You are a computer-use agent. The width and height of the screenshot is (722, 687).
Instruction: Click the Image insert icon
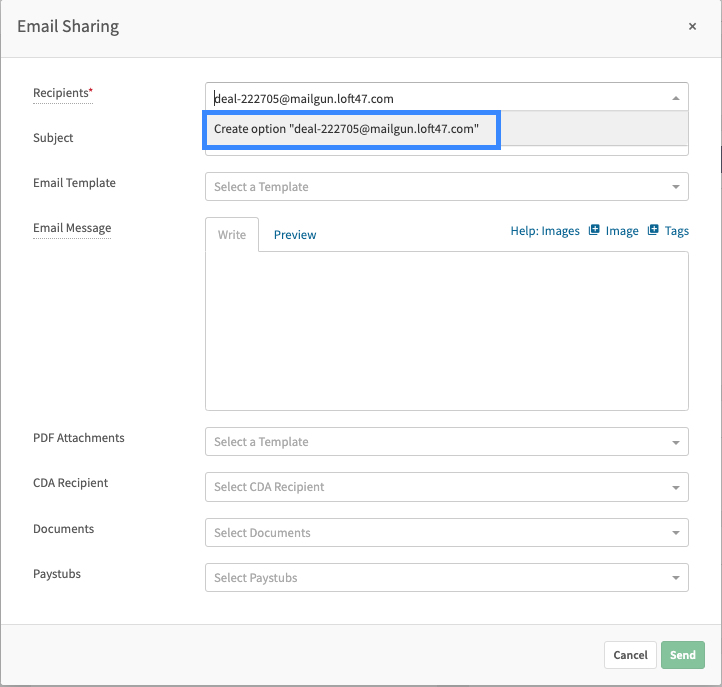coord(594,230)
